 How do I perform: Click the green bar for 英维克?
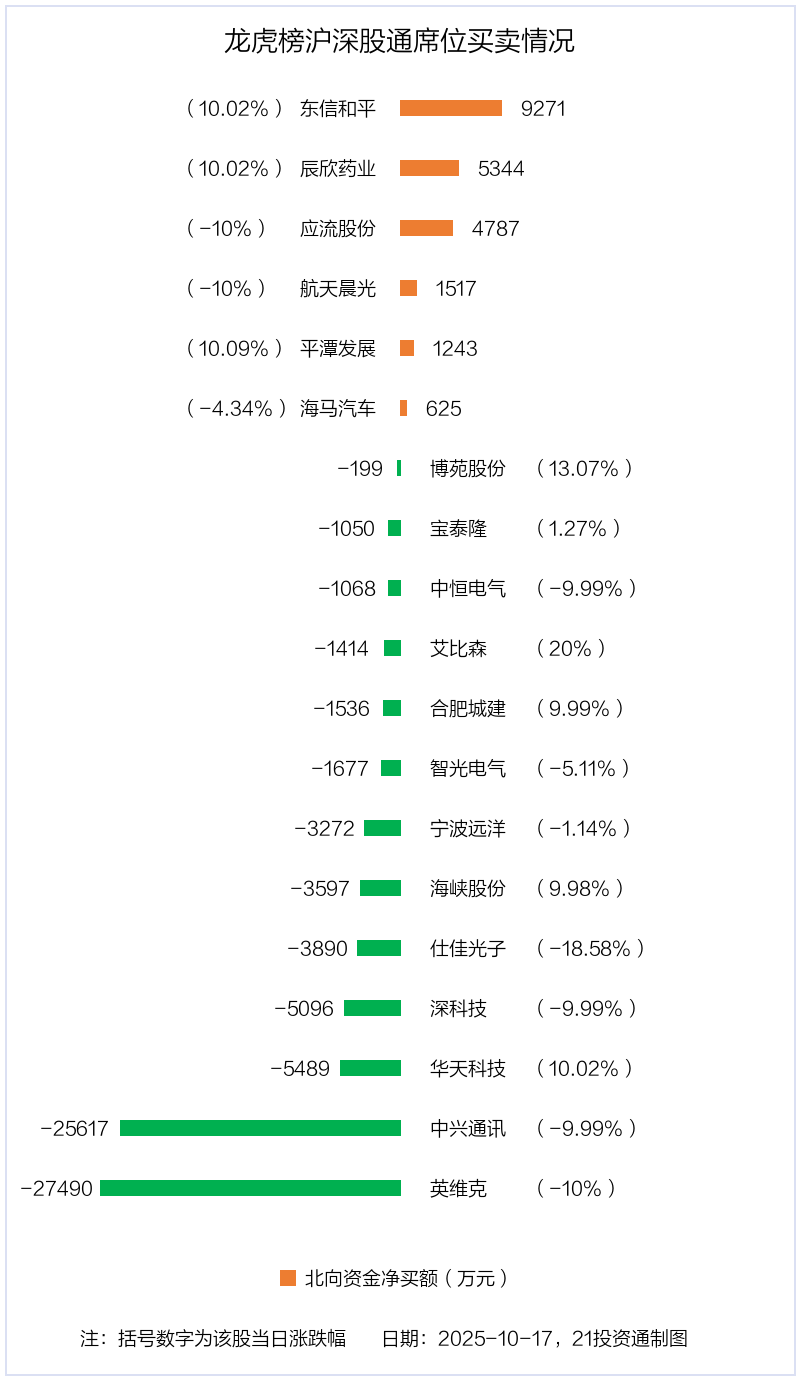pos(250,1188)
